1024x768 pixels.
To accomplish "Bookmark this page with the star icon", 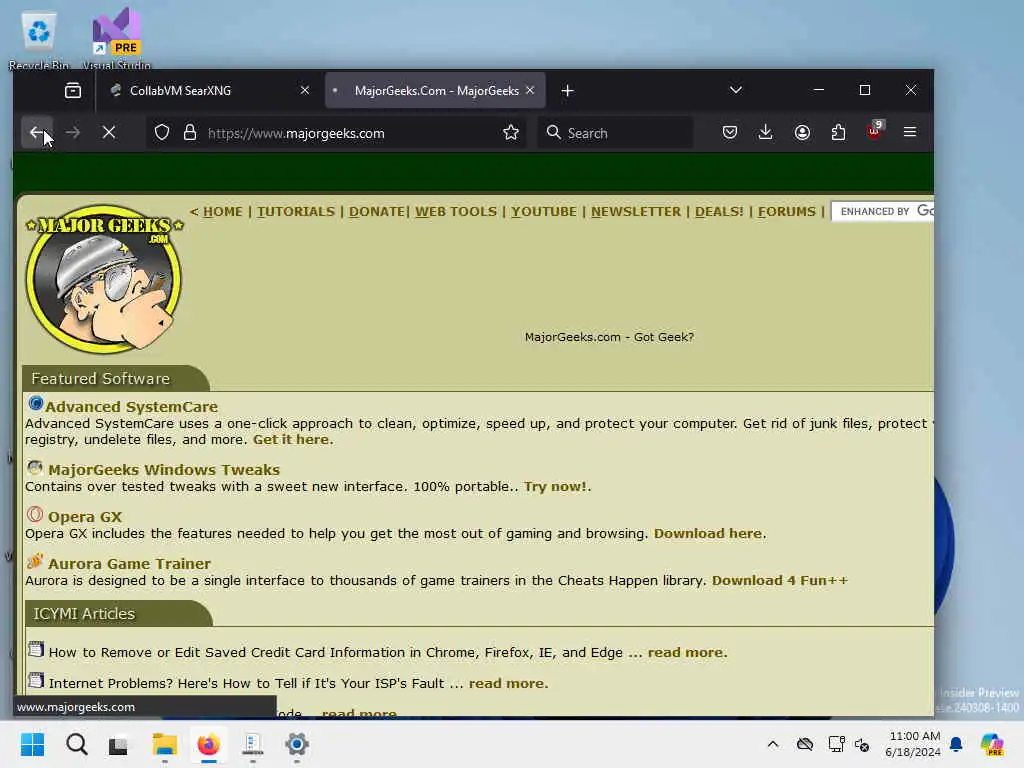I will click(x=511, y=133).
